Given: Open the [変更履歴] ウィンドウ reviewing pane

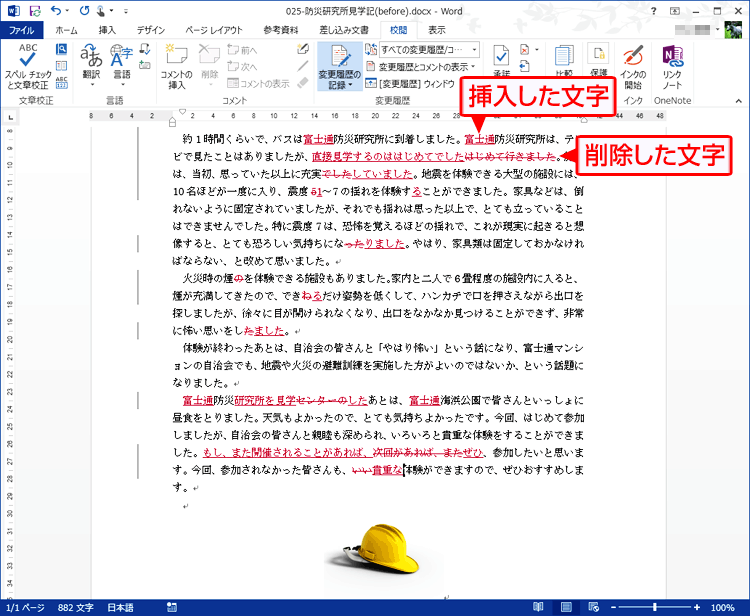Looking at the screenshot, I should point(410,83).
